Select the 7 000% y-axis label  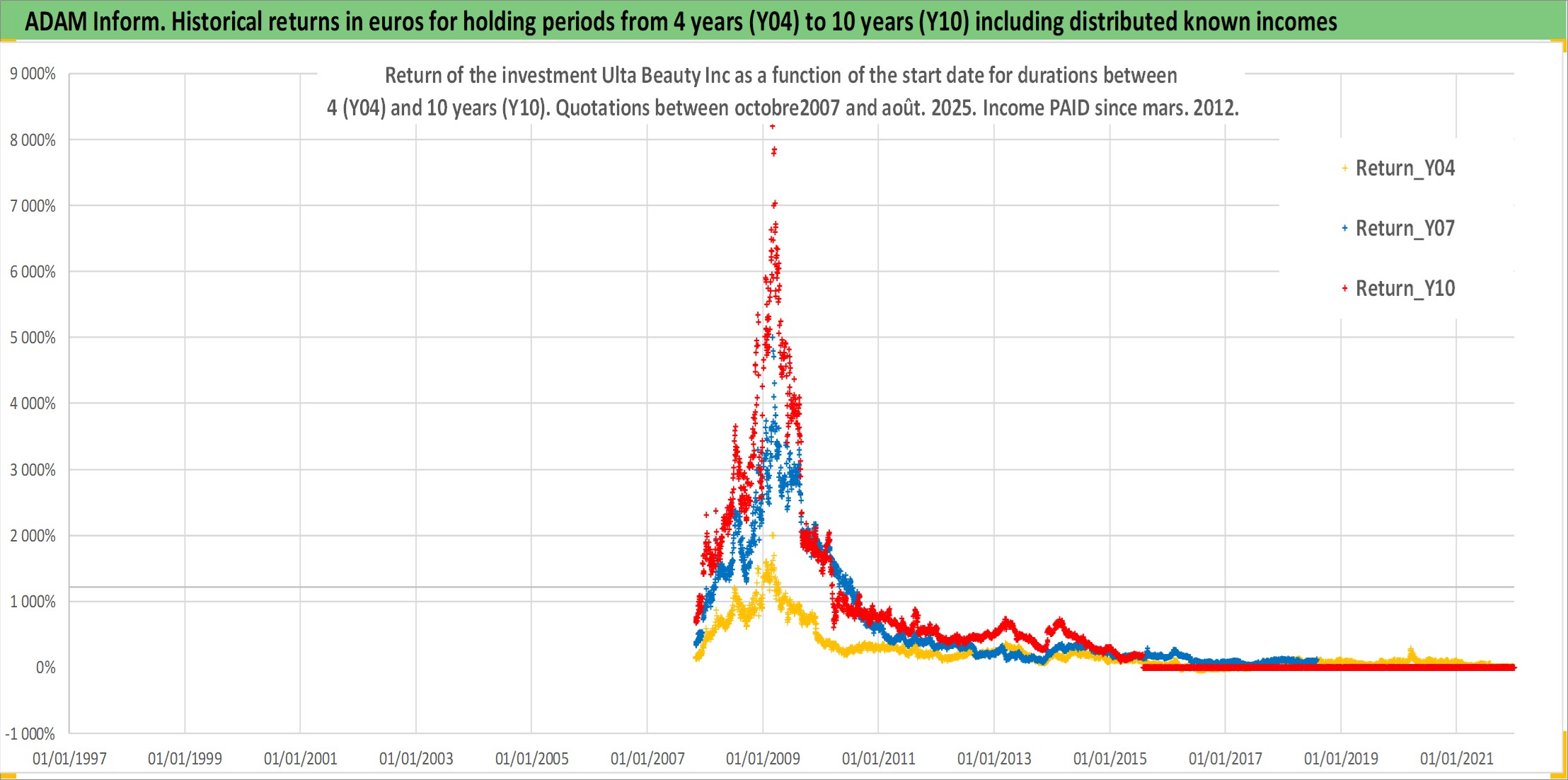(33, 206)
